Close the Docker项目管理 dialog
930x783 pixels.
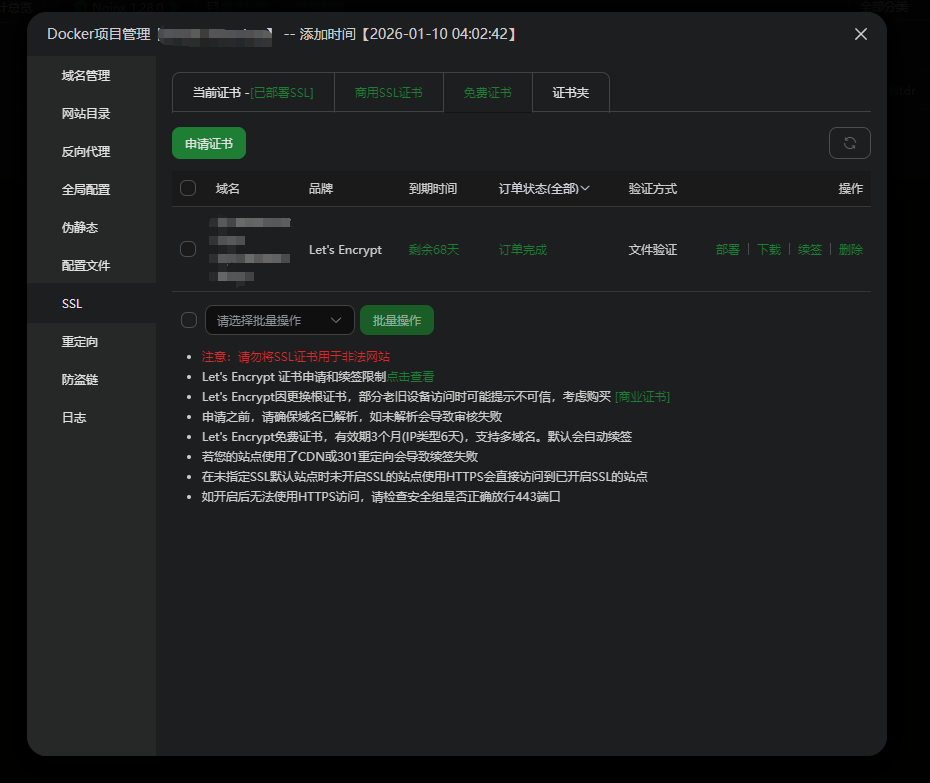(x=860, y=34)
